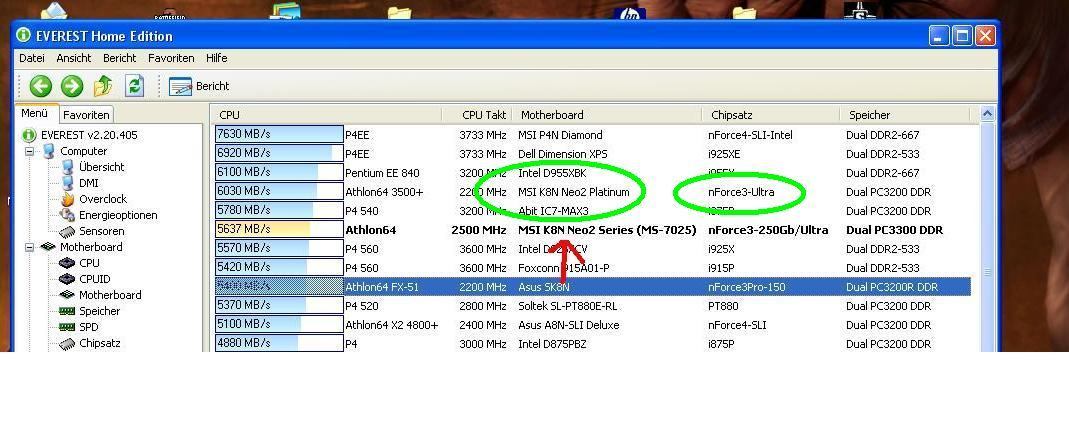Click the green Forward arrow toolbar icon
This screenshot has width=1069, height=448.
[72, 86]
